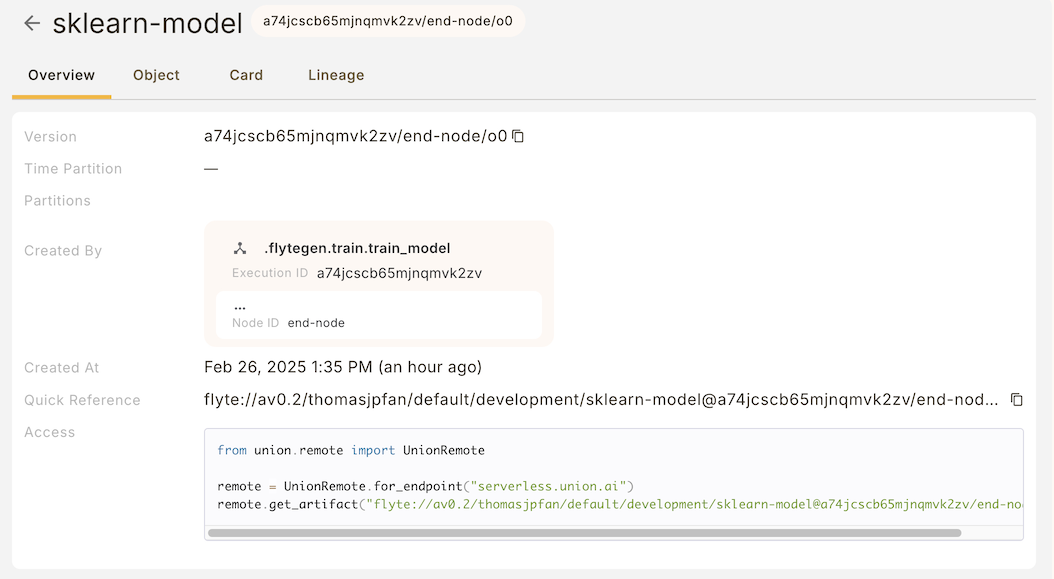The width and height of the screenshot is (1054, 579).
Task: Click the a74jcscb65mjnqmvk2zv/end-node/o0 badge
Action: click(388, 21)
